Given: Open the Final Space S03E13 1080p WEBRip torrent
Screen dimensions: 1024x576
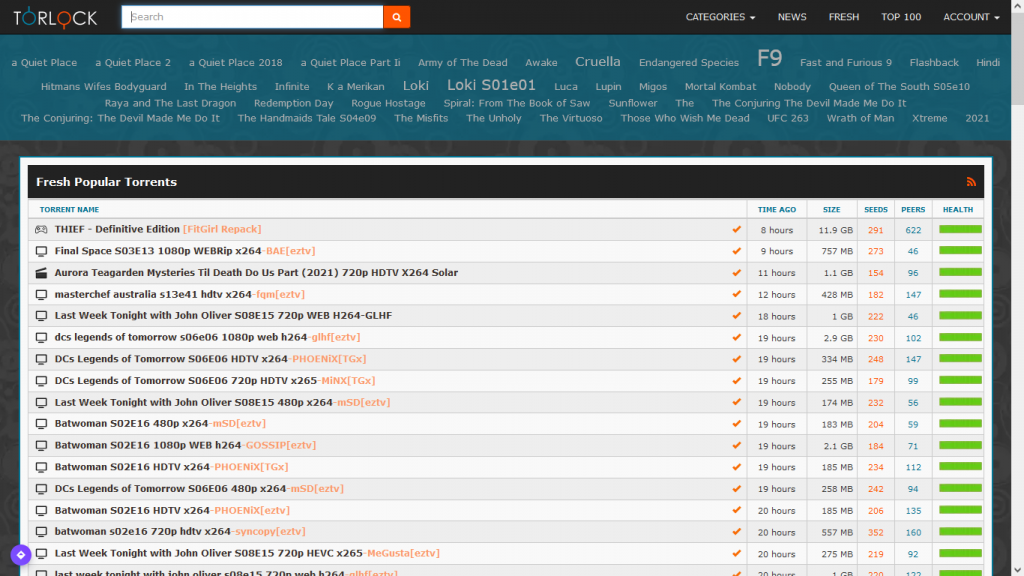Looking at the screenshot, I should 185,251.
